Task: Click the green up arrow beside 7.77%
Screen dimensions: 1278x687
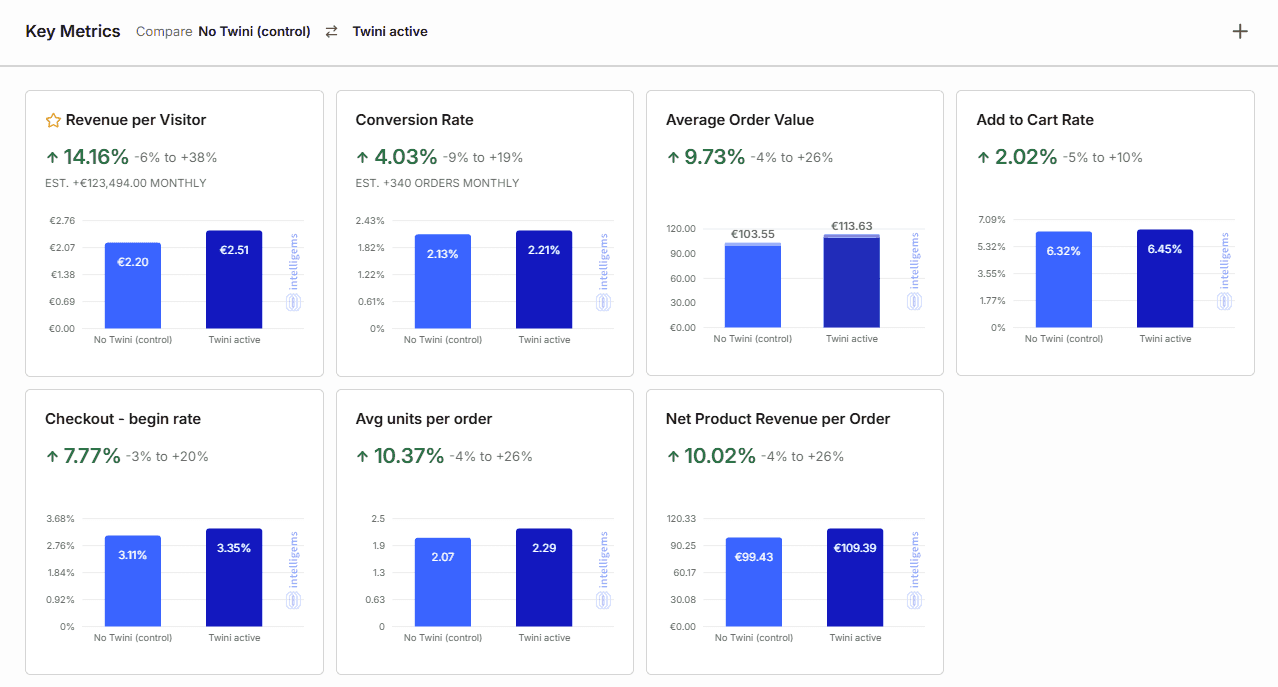Action: click(x=52, y=456)
